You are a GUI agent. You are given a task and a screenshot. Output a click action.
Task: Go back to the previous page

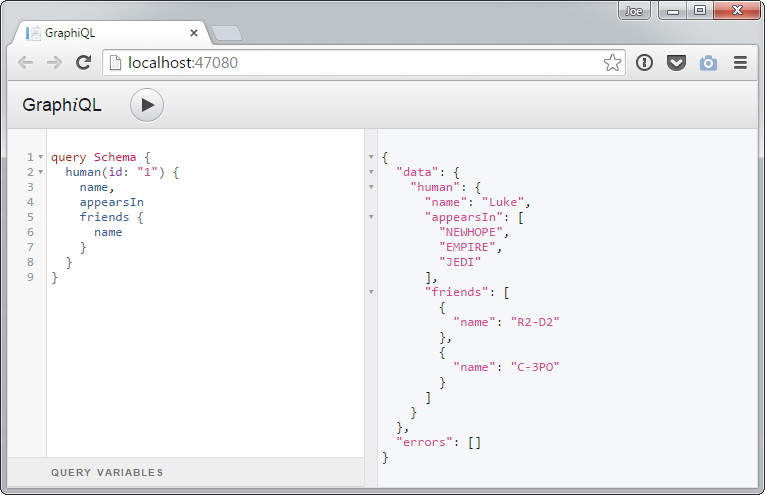[x=25, y=62]
